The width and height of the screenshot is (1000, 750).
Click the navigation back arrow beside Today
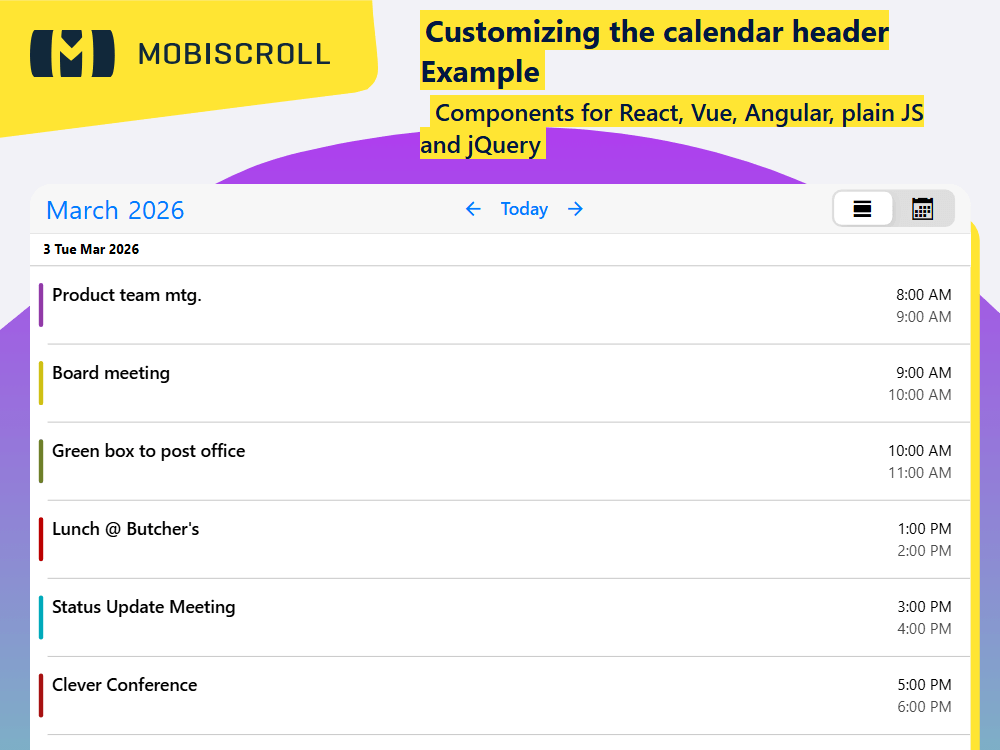point(473,209)
